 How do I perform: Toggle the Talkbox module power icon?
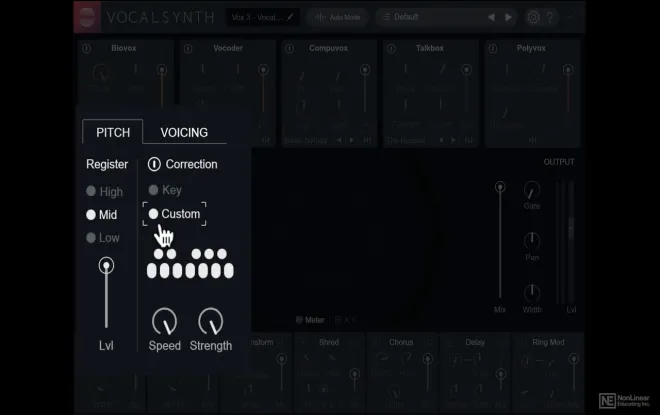(x=391, y=49)
